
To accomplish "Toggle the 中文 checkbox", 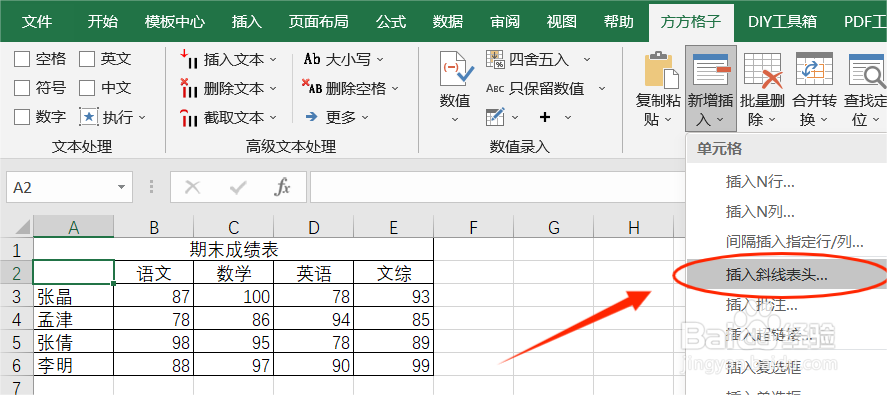I will [x=87, y=88].
